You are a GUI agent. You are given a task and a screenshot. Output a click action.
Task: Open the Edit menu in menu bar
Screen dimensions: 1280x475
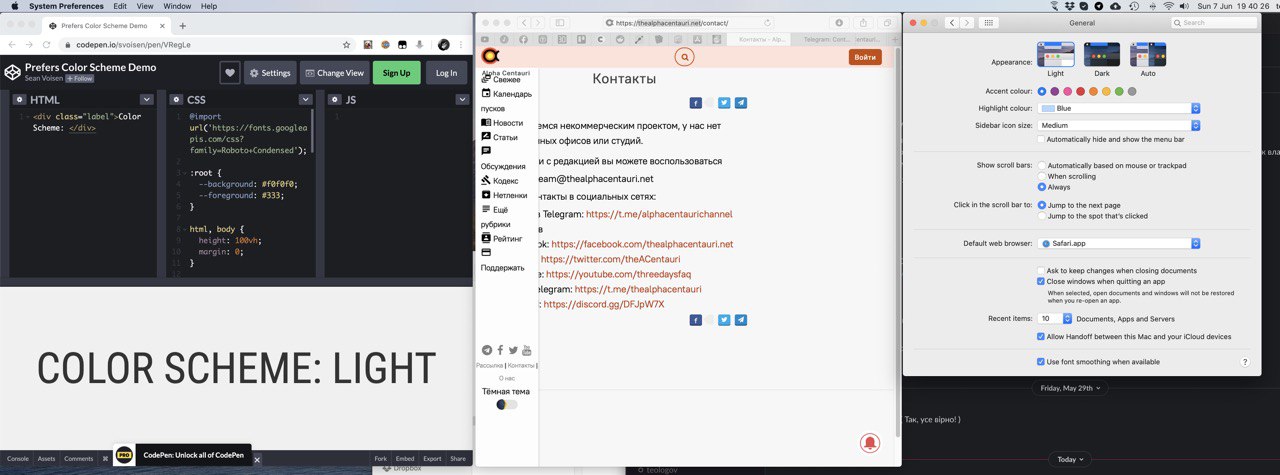click(x=120, y=6)
